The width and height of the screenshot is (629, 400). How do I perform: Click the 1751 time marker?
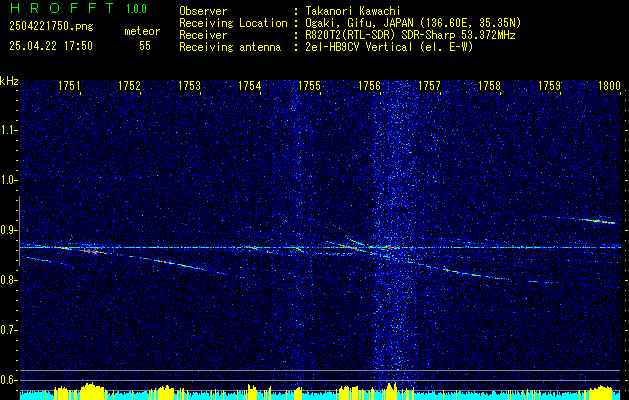coord(69,85)
